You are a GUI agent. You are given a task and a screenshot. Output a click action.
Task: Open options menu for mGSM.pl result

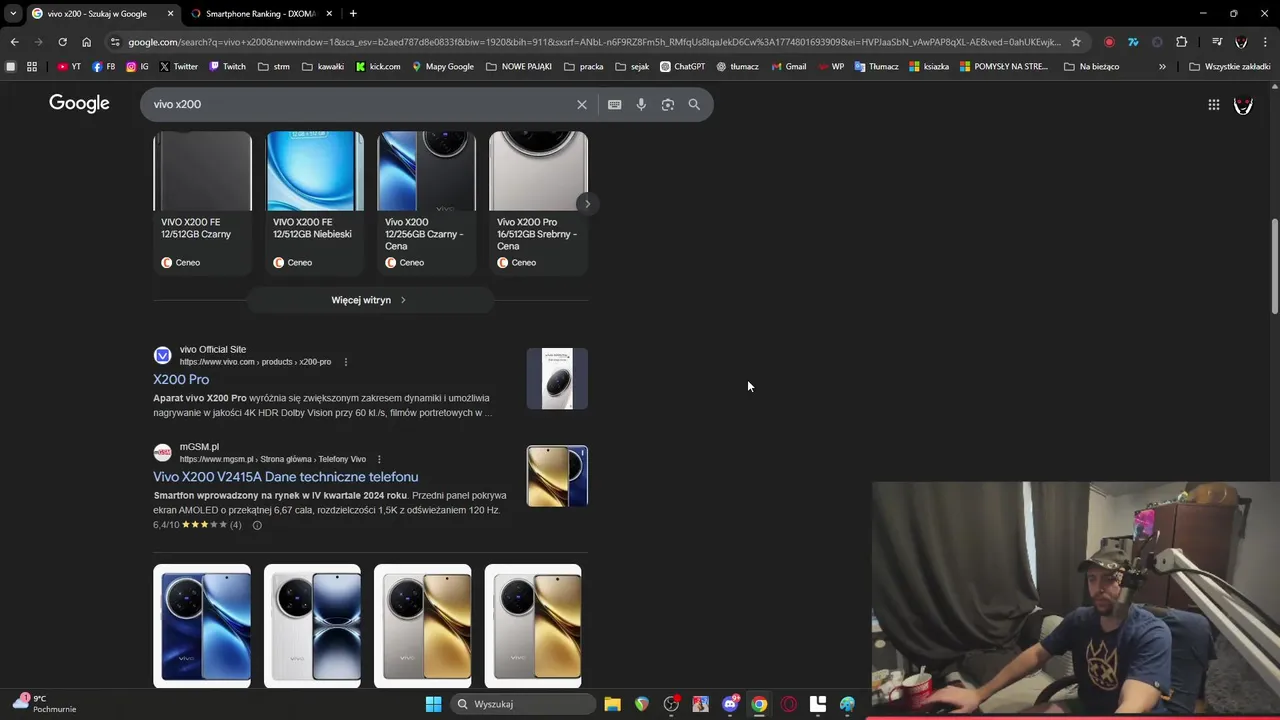[x=379, y=459]
